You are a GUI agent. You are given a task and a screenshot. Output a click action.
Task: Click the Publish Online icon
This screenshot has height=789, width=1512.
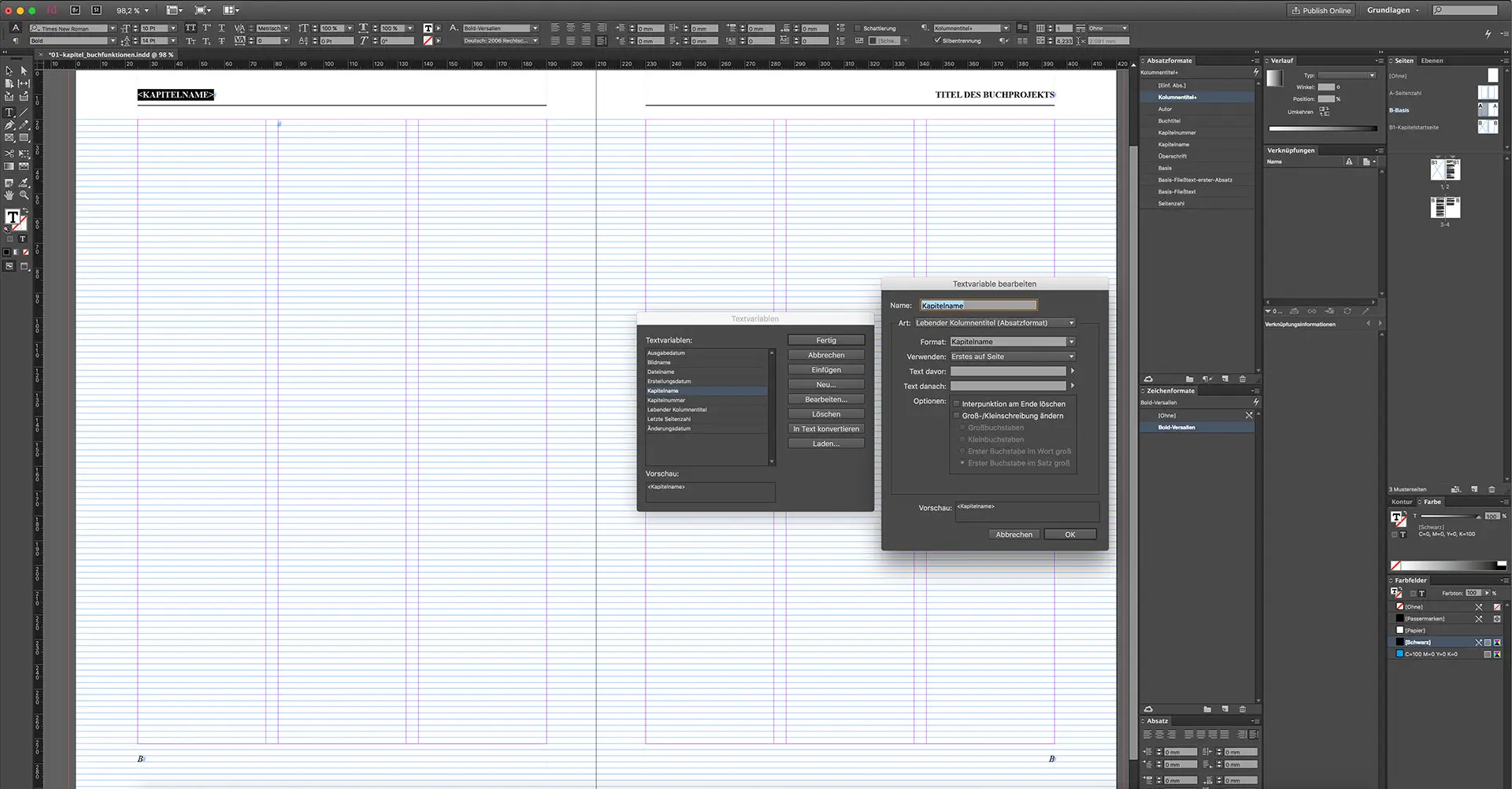click(1321, 10)
